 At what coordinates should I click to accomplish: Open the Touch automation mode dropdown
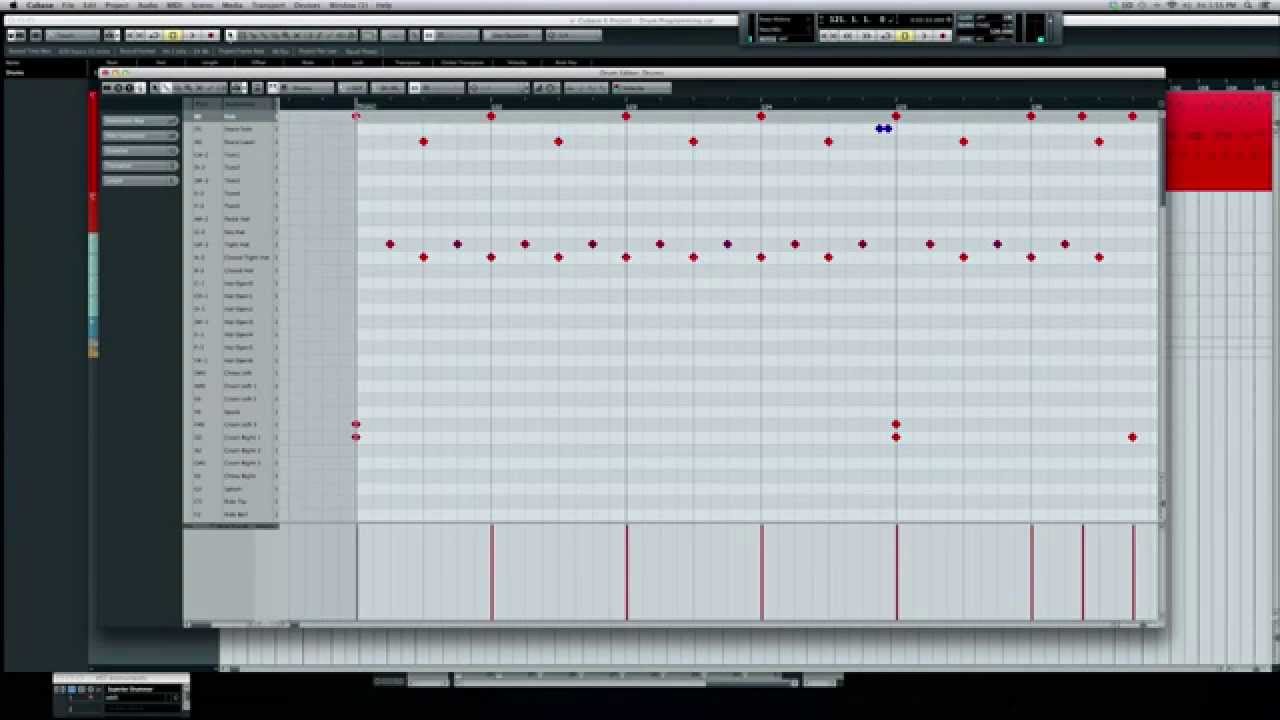[72, 35]
